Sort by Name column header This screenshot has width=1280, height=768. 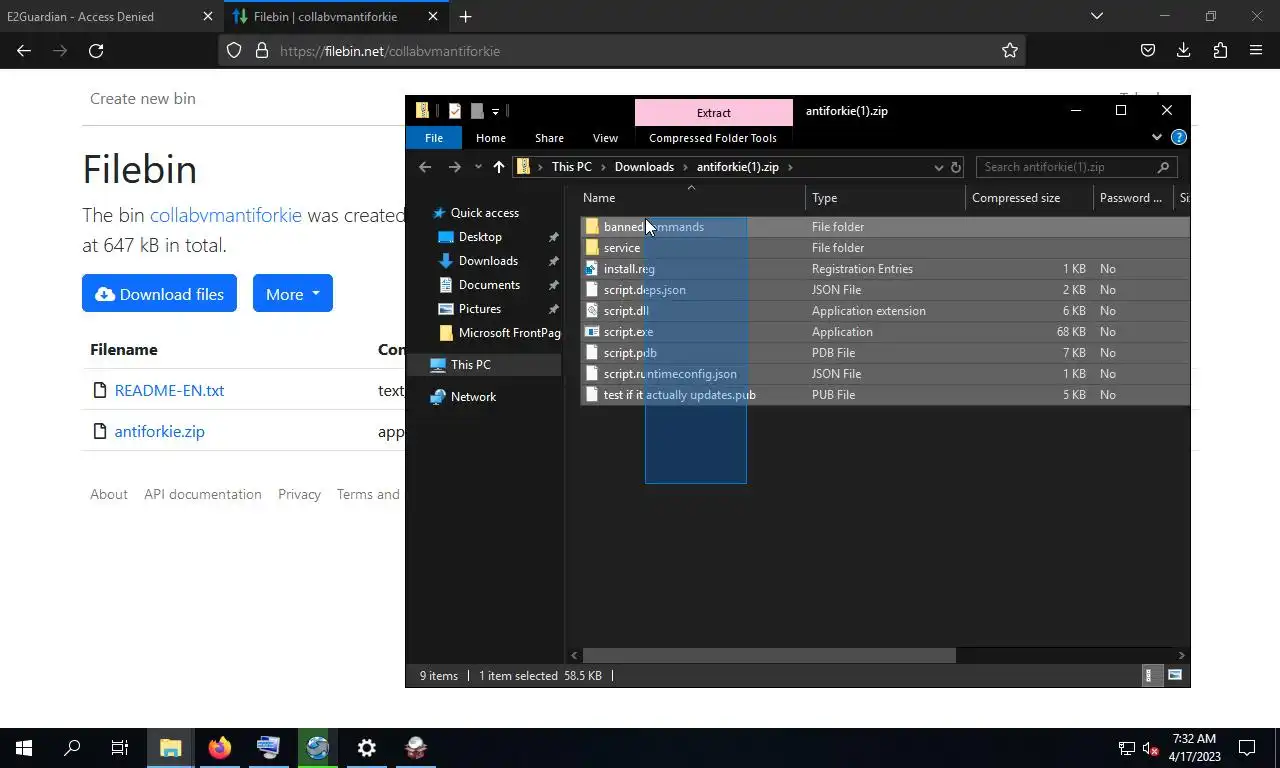pos(692,198)
